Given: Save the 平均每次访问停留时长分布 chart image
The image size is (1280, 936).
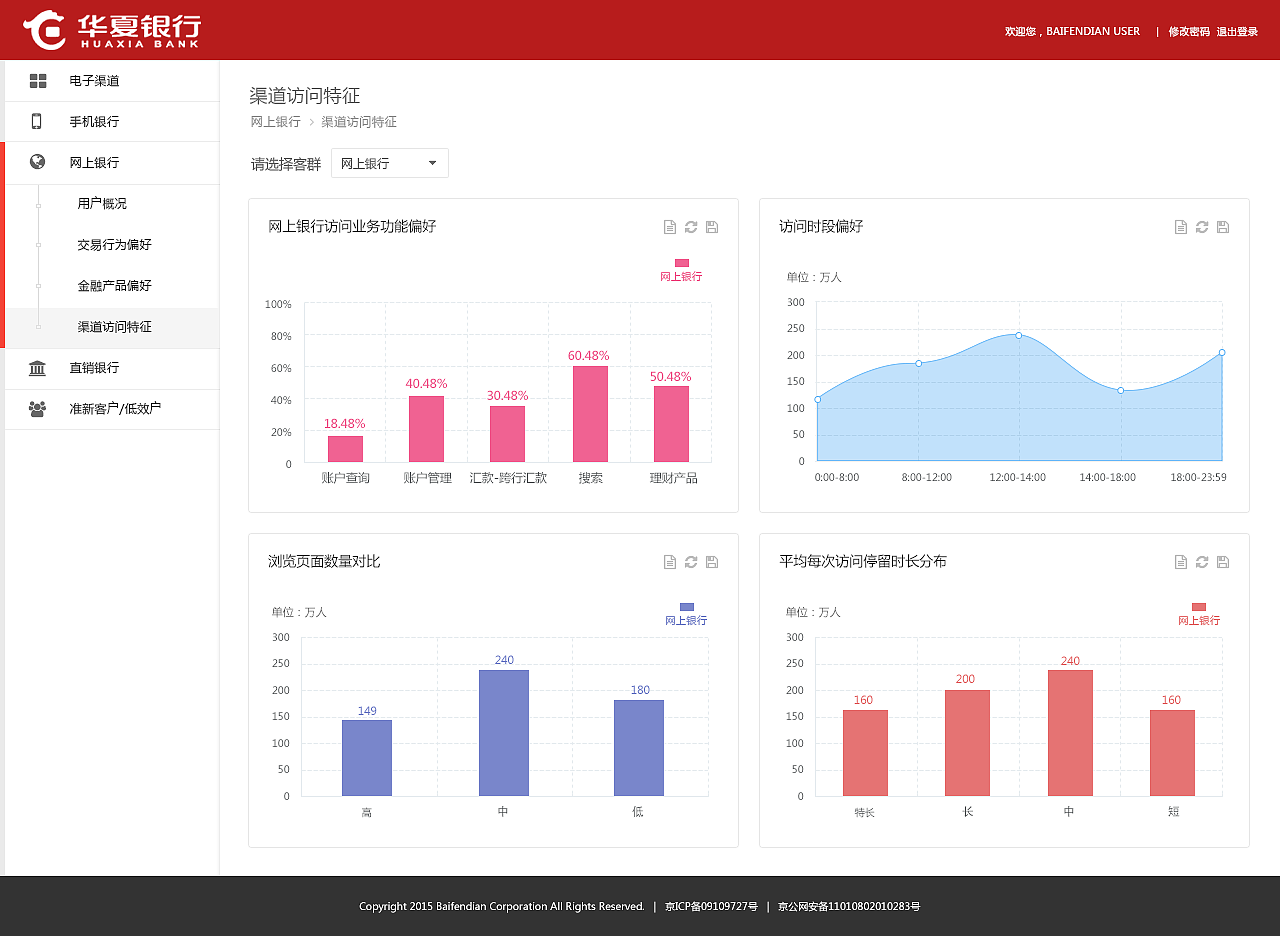Looking at the screenshot, I should pyautogui.click(x=1223, y=562).
